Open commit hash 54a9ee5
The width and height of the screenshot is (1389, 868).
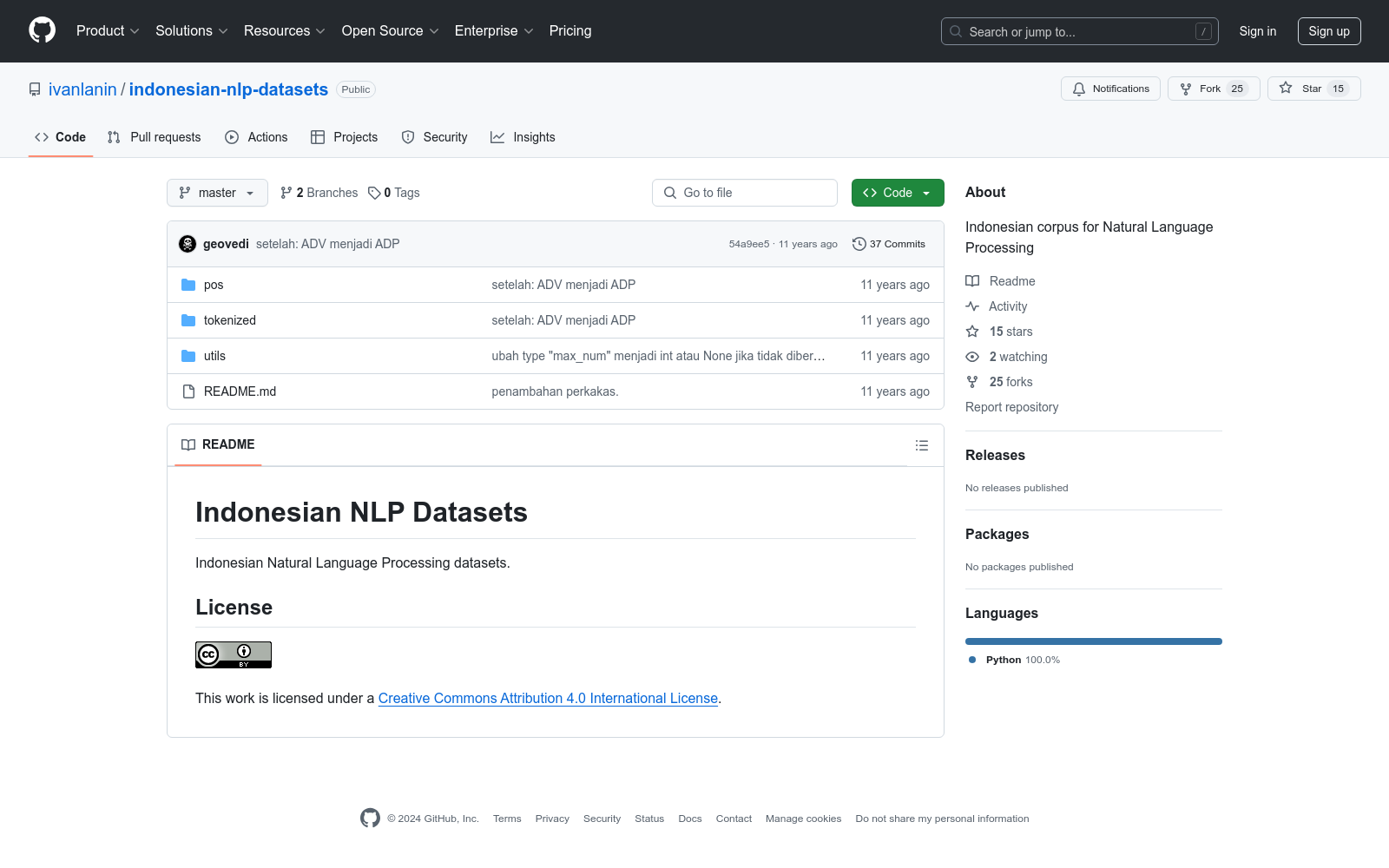point(749,244)
